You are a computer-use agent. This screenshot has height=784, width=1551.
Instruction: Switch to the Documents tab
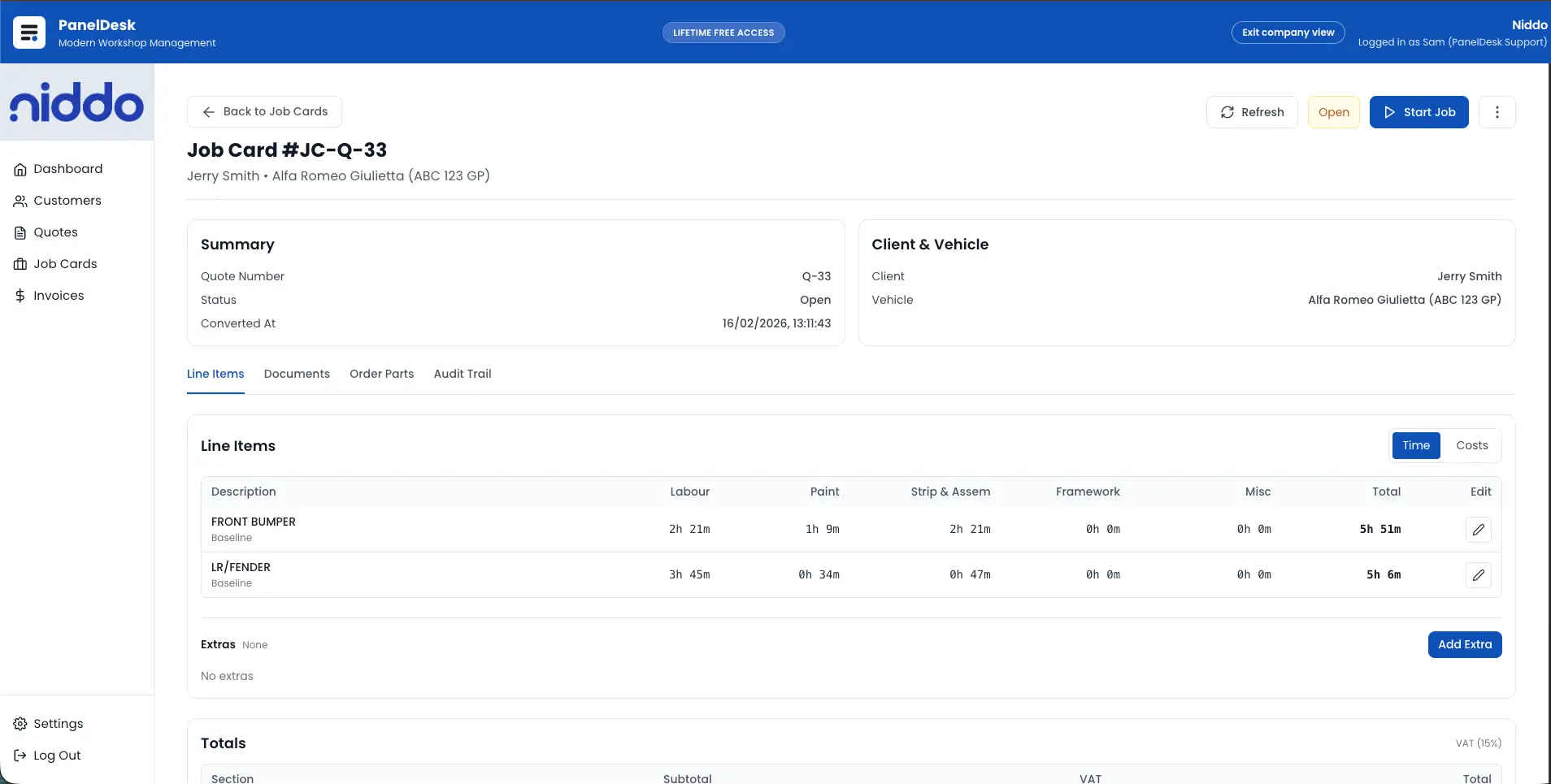click(296, 374)
